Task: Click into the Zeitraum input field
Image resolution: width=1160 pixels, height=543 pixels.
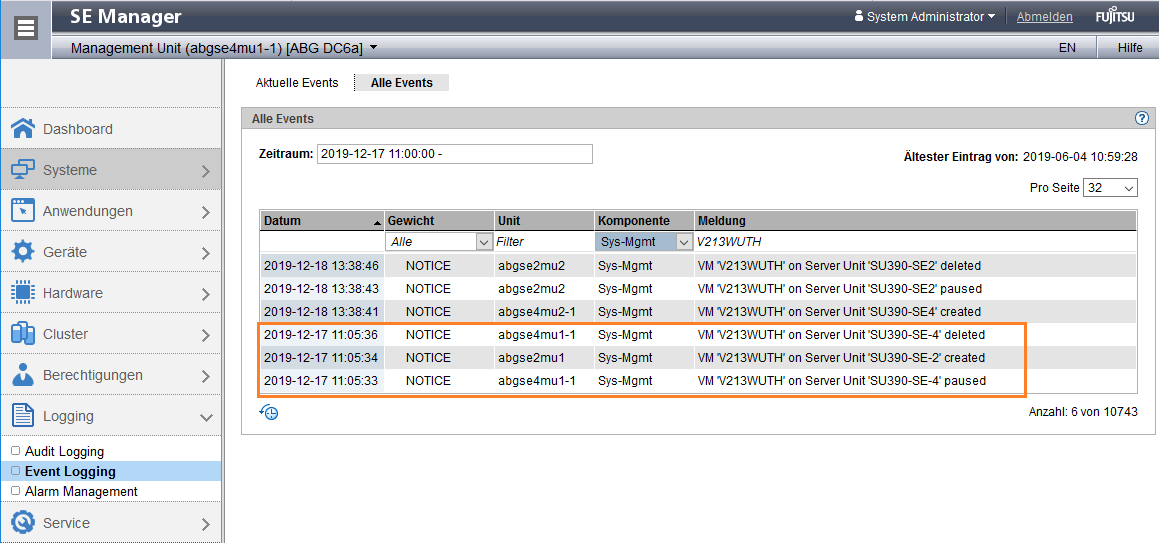Action: [x=454, y=154]
